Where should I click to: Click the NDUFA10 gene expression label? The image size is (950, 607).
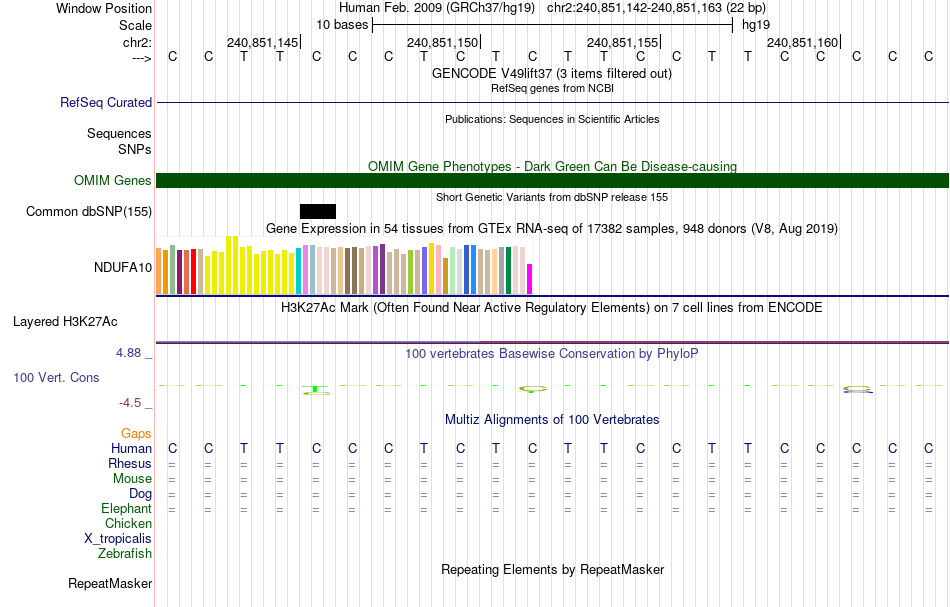pos(123,267)
